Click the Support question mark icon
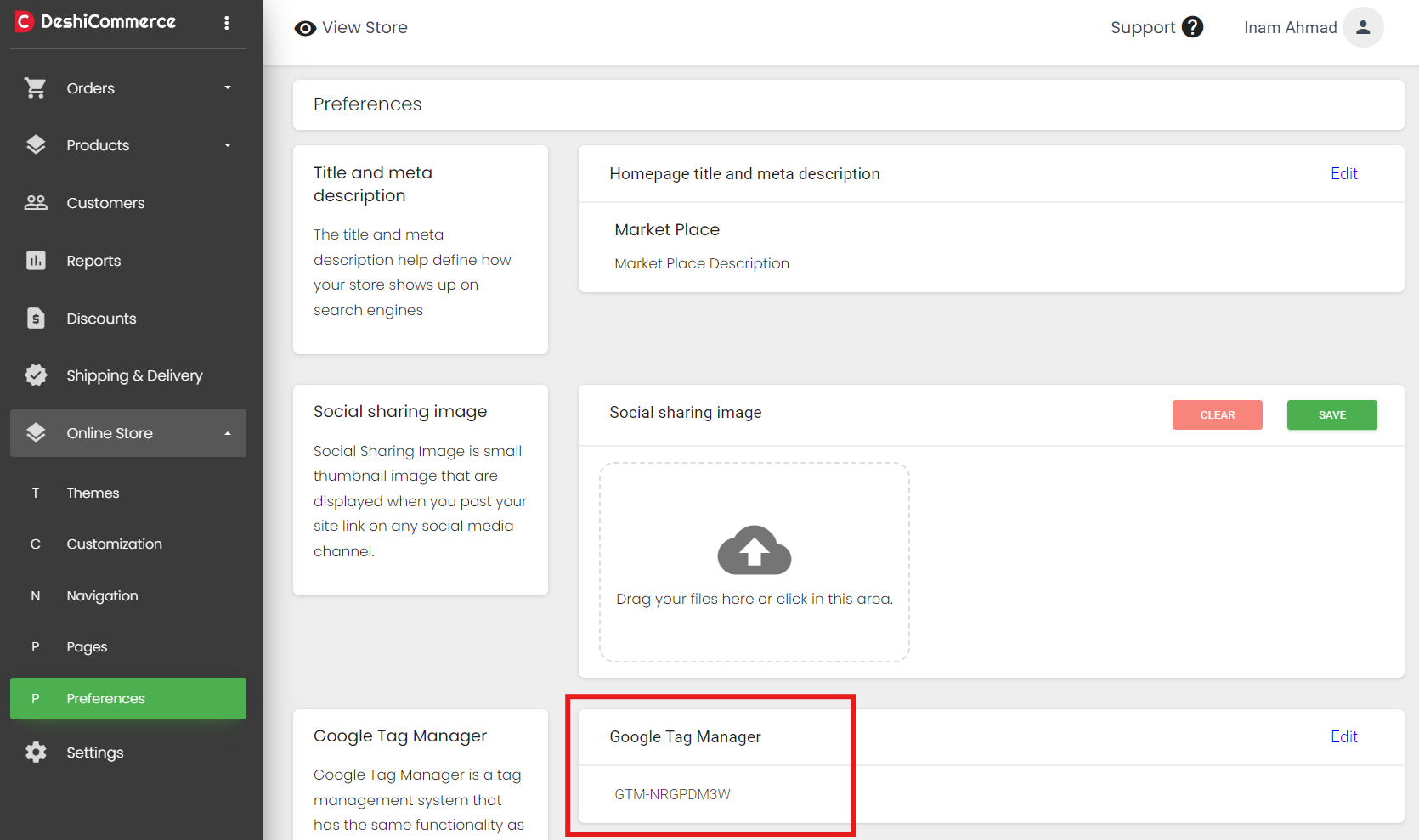Image resolution: width=1419 pixels, height=840 pixels. 1193,27
